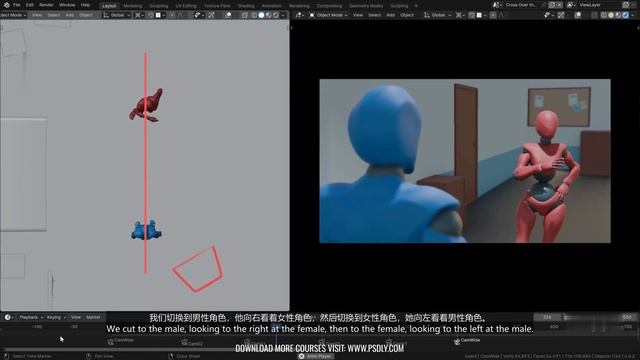This screenshot has height=360, width=640.
Task: Open Global orientation dropdown in right viewport
Action: [x=438, y=15]
